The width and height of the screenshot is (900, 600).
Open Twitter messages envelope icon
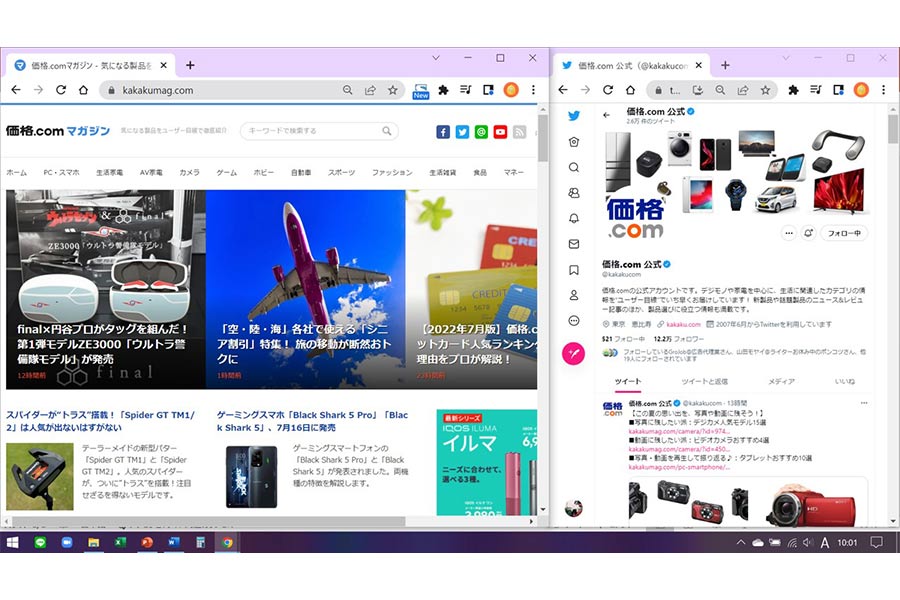573,244
